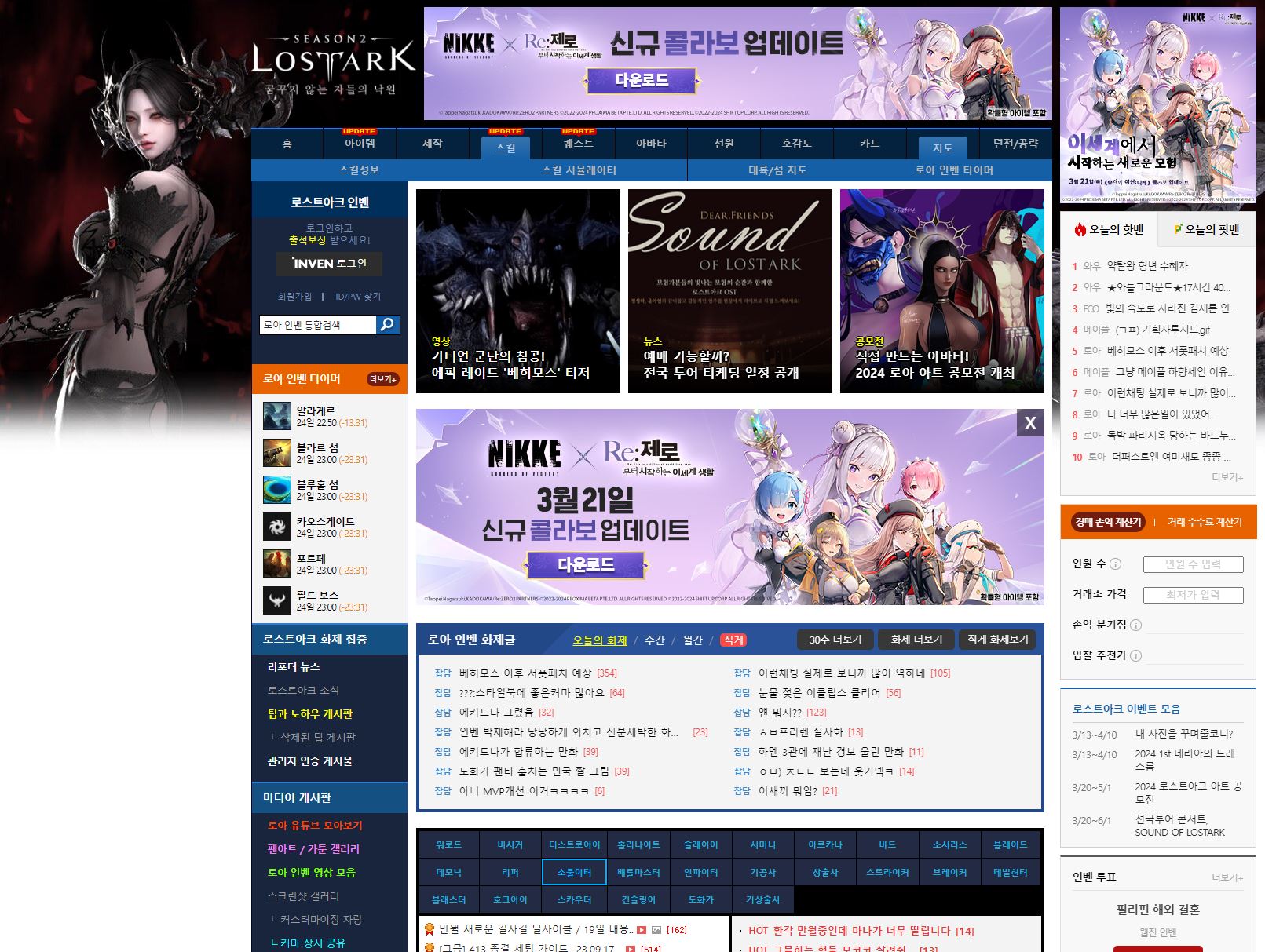
Task: Select the 경매 손익 계산기 tab
Action: (1108, 522)
